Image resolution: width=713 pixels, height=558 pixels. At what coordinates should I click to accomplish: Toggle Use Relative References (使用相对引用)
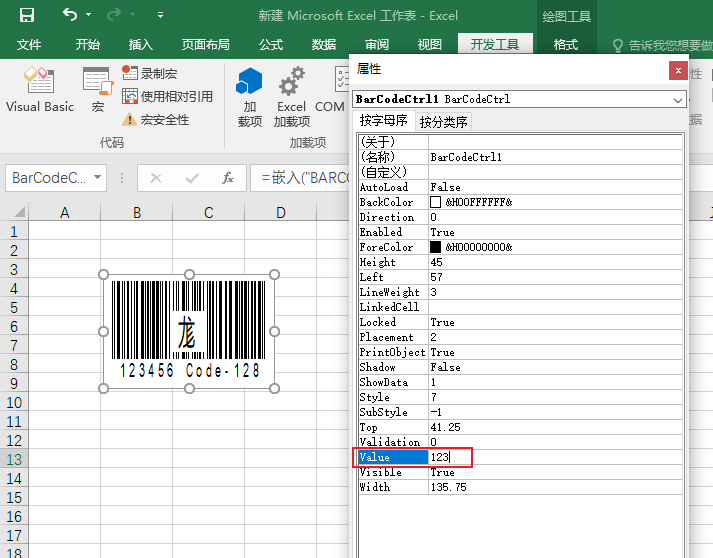point(167,96)
